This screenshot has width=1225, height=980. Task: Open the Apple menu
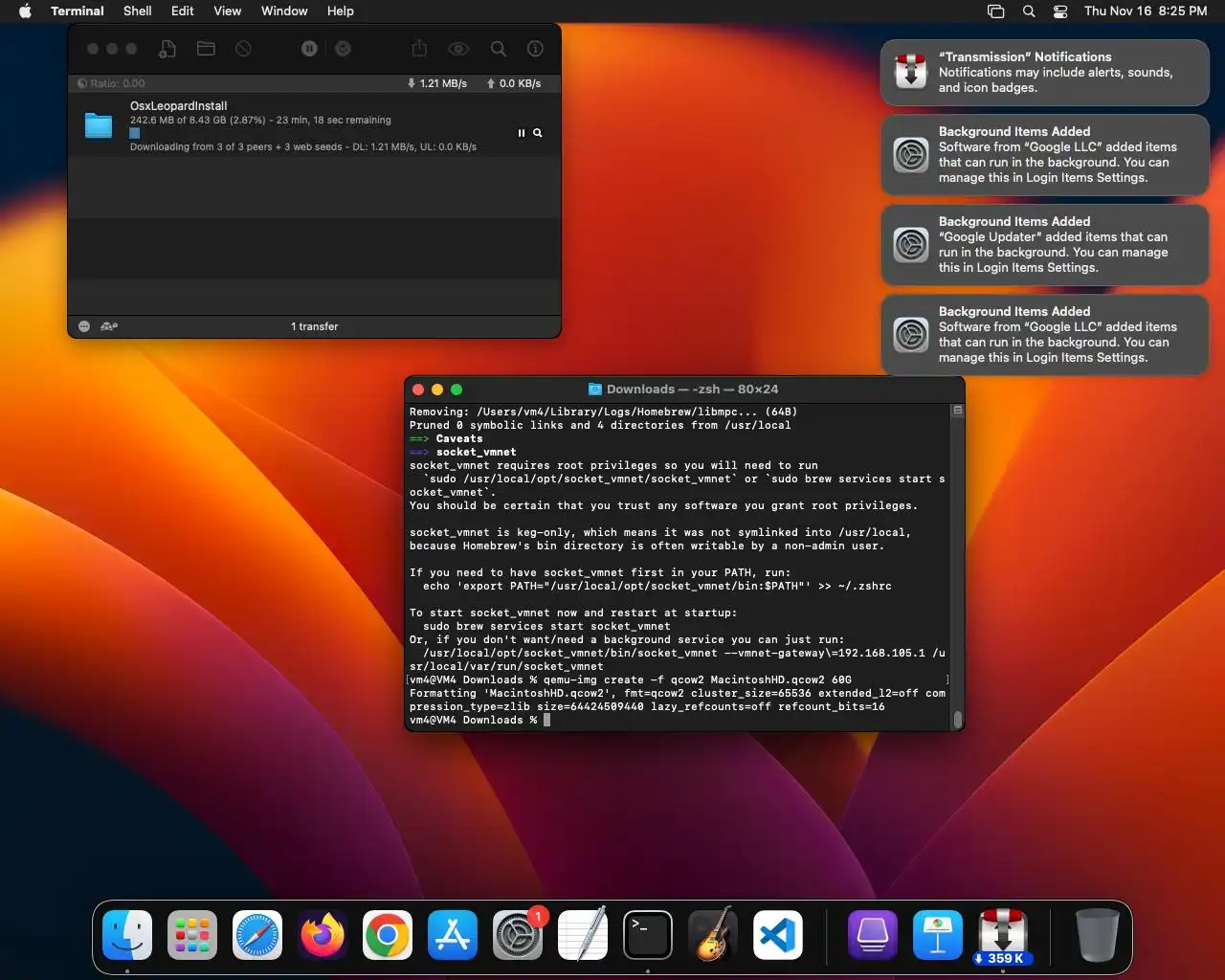pyautogui.click(x=25, y=11)
